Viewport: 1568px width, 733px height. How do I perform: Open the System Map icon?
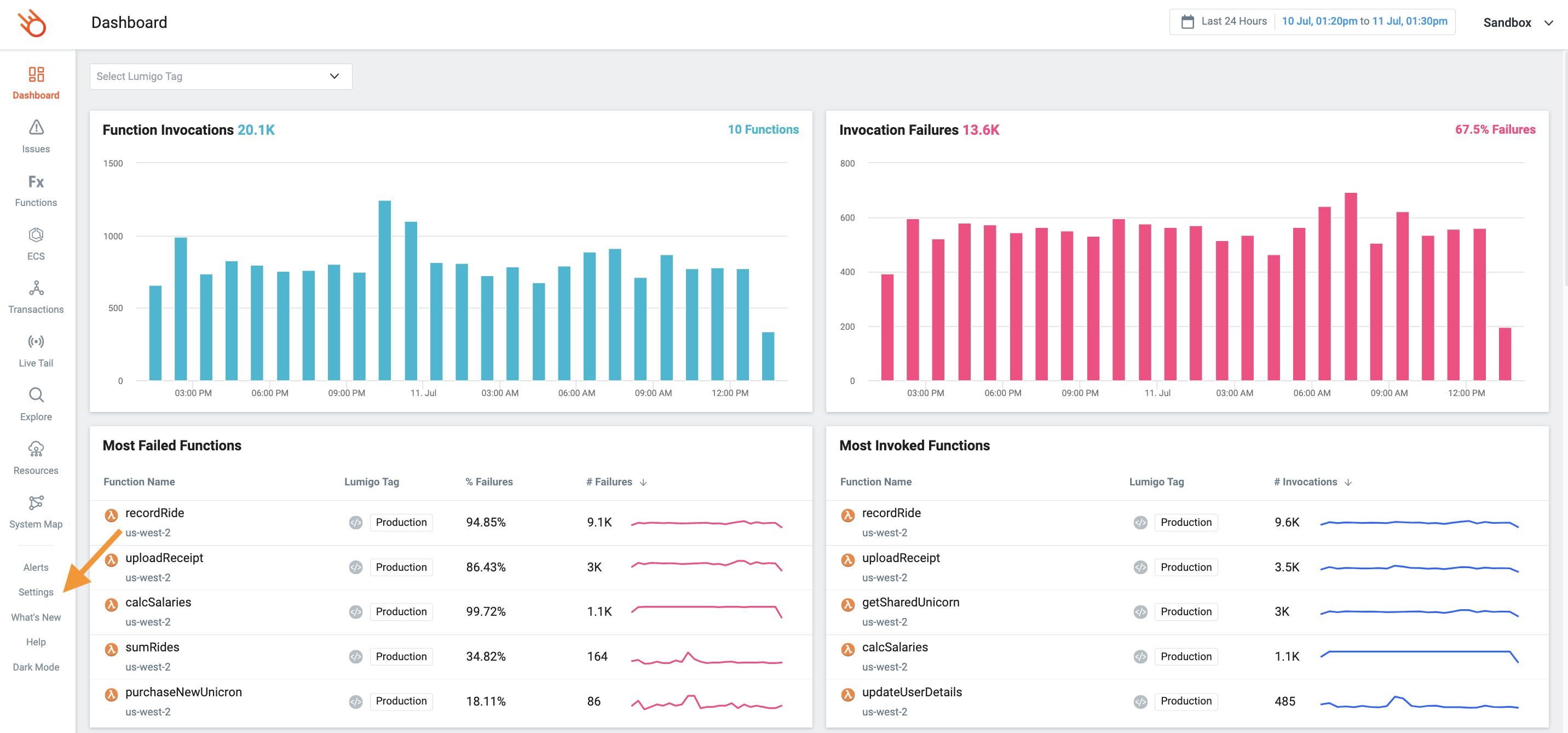click(x=36, y=503)
